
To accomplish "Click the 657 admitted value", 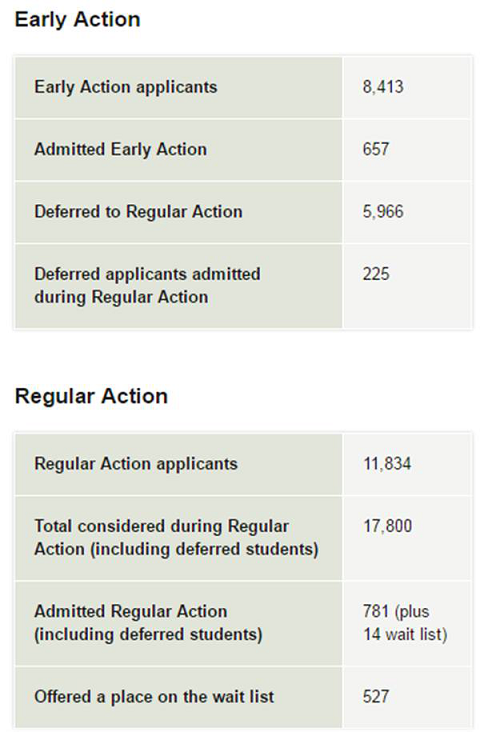I will pos(376,149).
